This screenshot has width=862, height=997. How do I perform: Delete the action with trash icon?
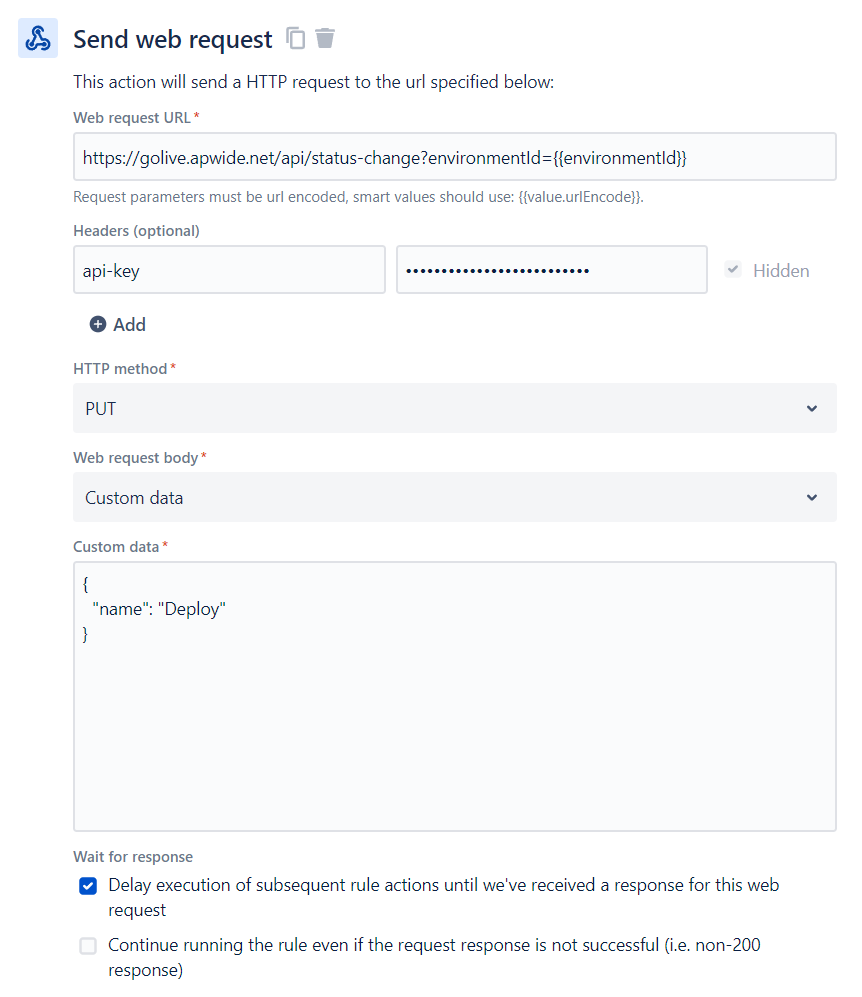pyautogui.click(x=325, y=38)
